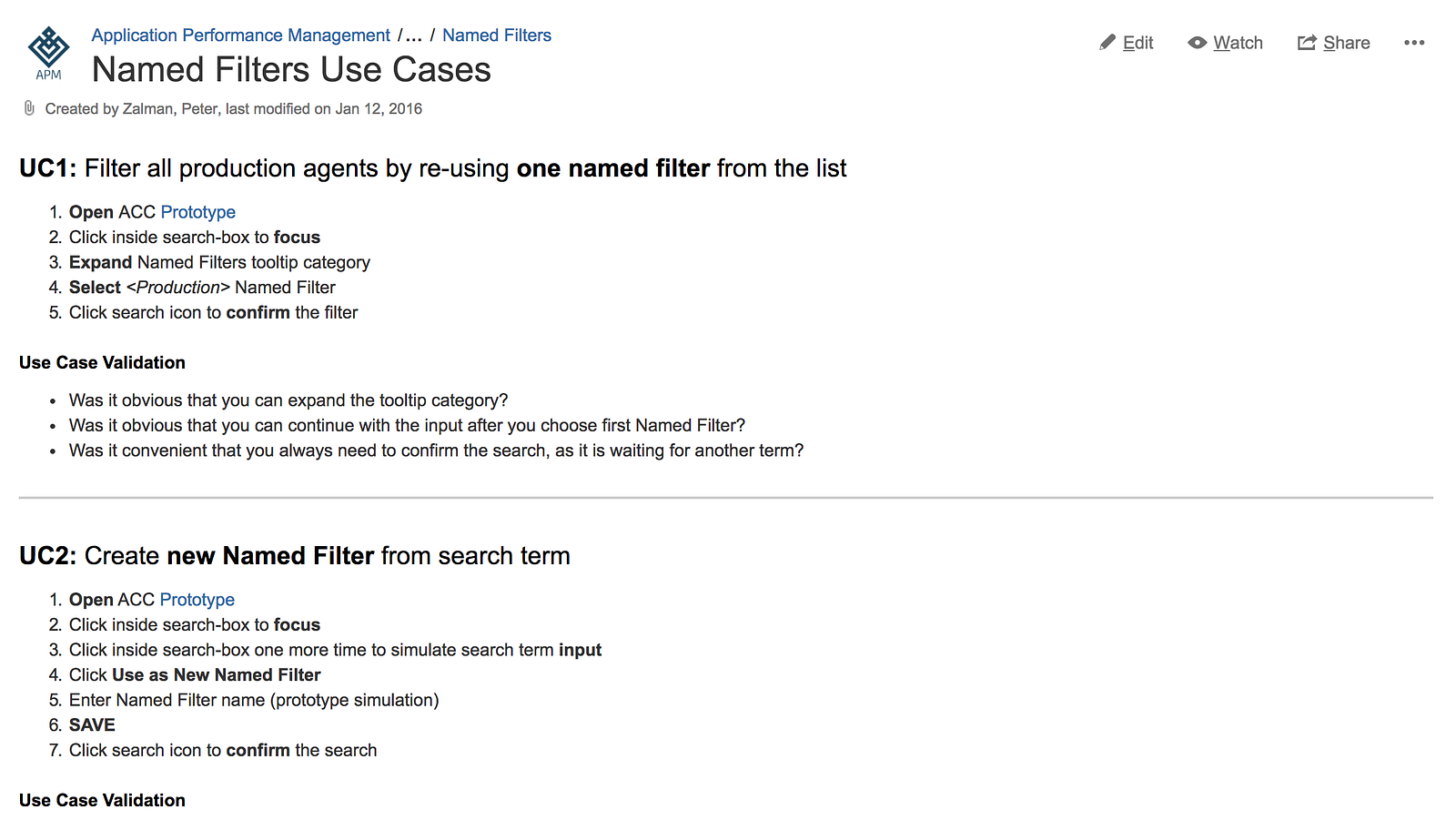Click the Edit page button label
1456x820 pixels.
(x=1137, y=43)
